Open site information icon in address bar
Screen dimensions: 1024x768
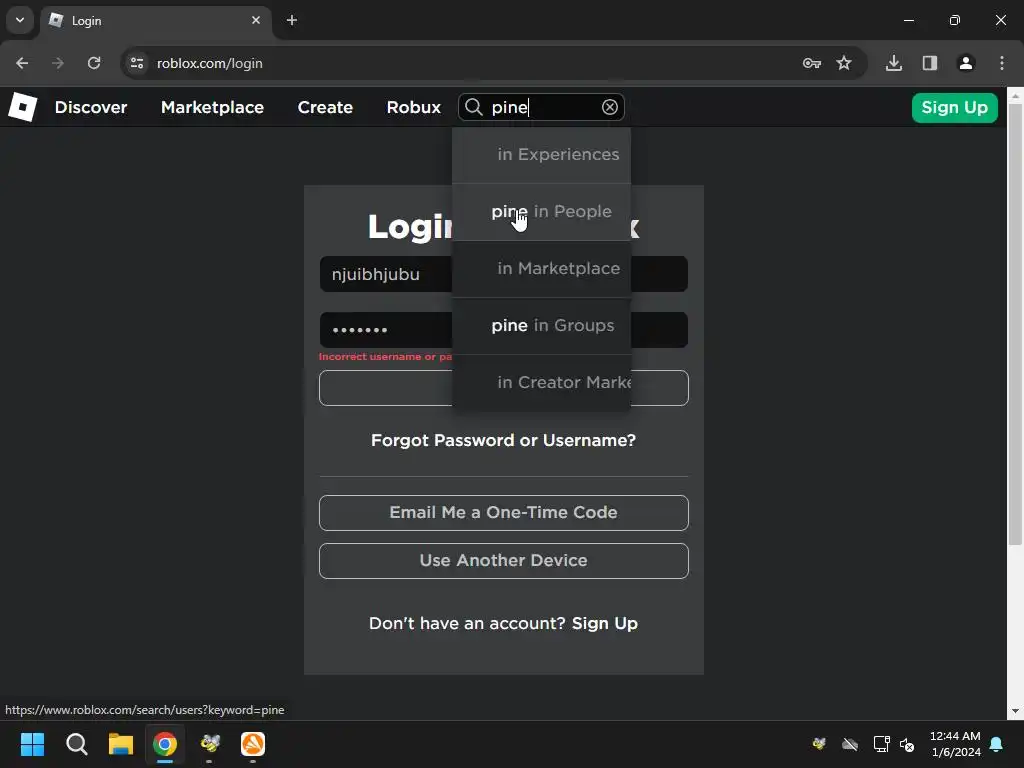[137, 63]
